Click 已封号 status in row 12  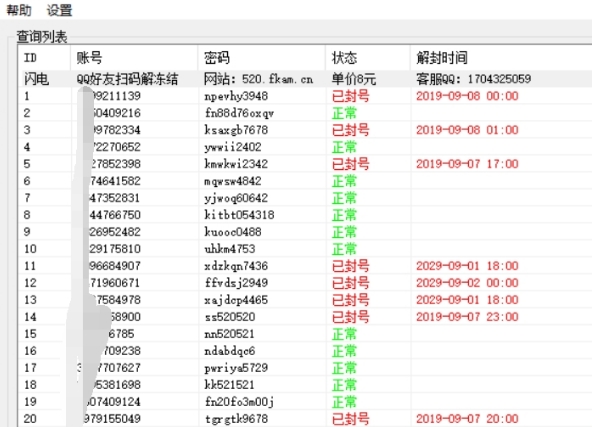click(350, 283)
